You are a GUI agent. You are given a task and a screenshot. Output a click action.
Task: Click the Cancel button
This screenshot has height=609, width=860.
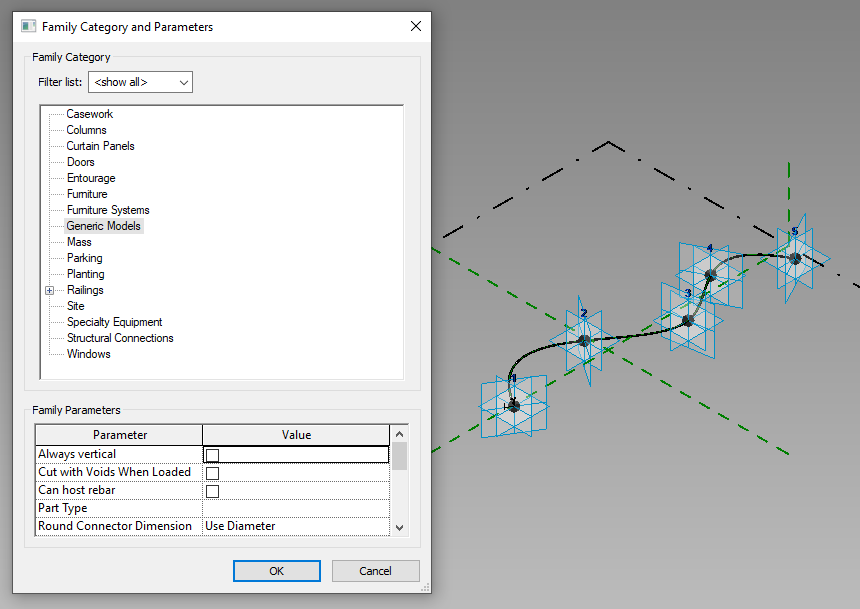376,571
